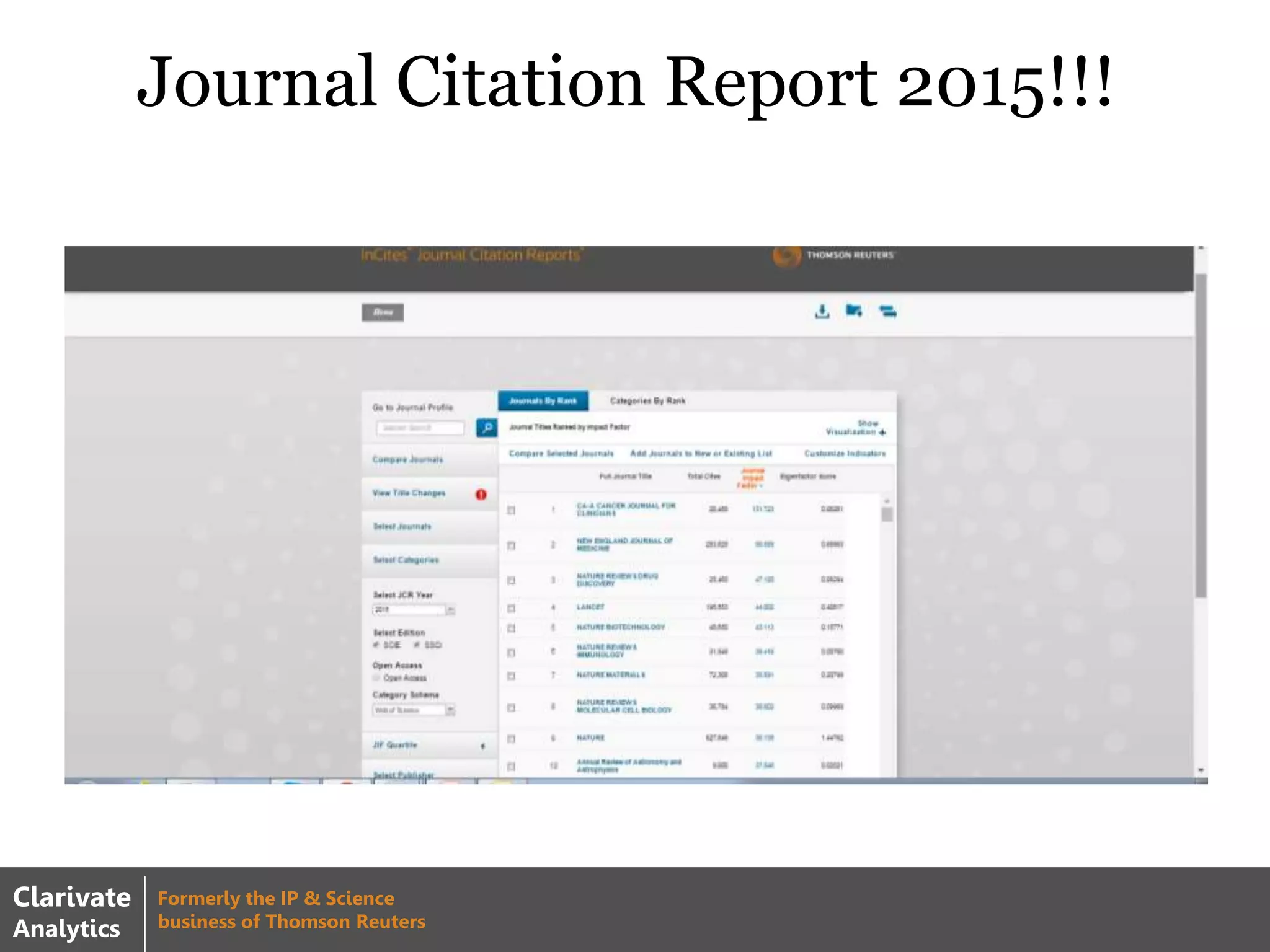Click Add Journals to New or Existing List
The image size is (1270, 952).
[701, 454]
